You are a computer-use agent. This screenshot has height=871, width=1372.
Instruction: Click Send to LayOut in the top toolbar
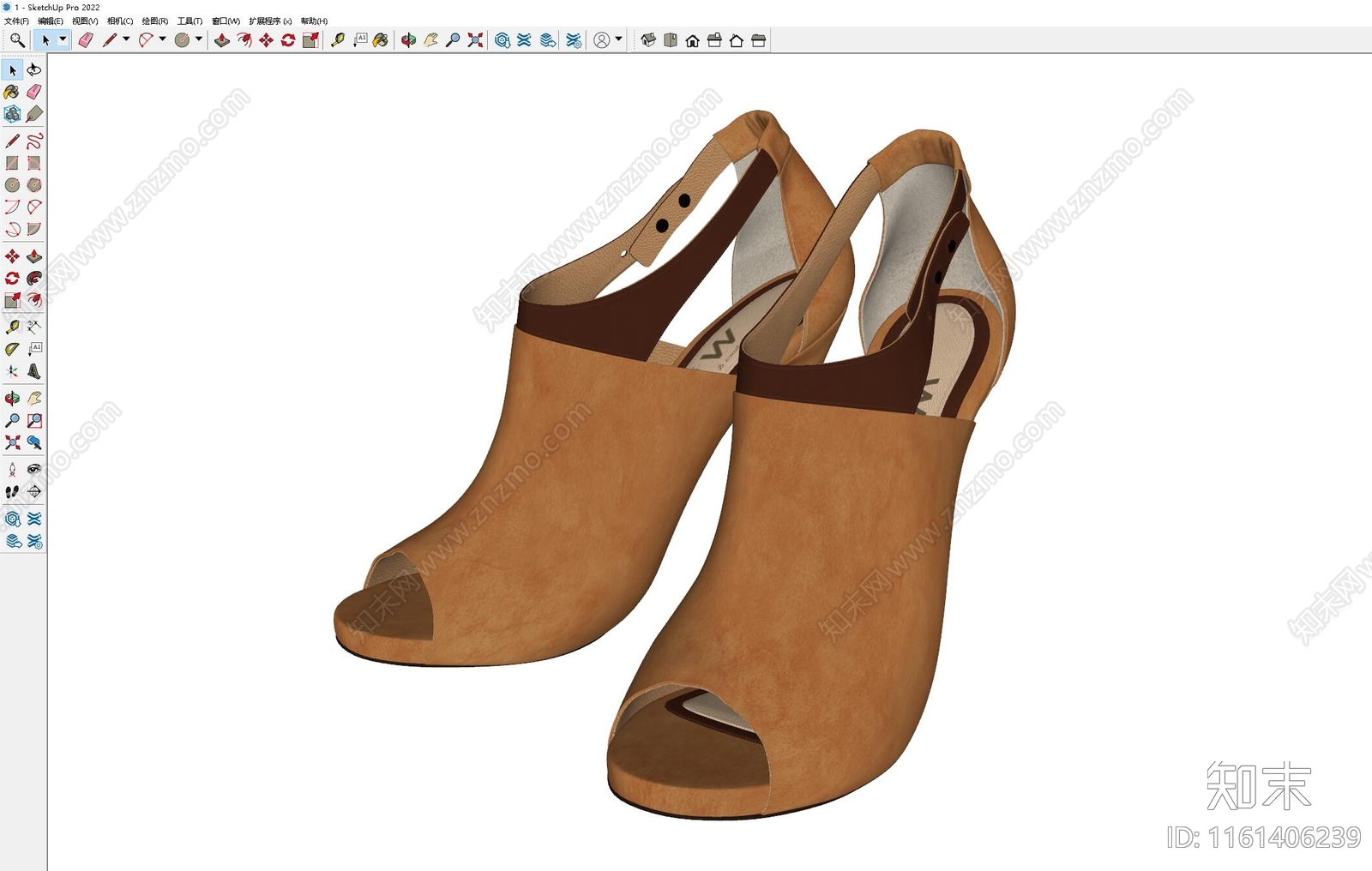(x=548, y=40)
